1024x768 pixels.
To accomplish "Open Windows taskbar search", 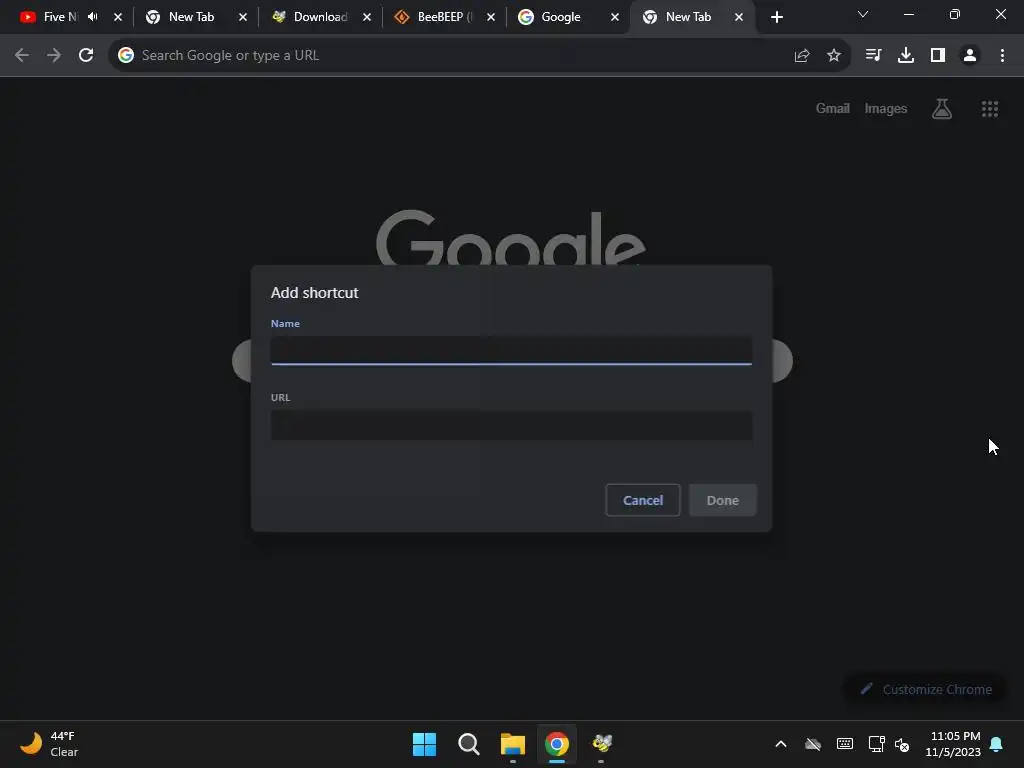I will tap(468, 744).
